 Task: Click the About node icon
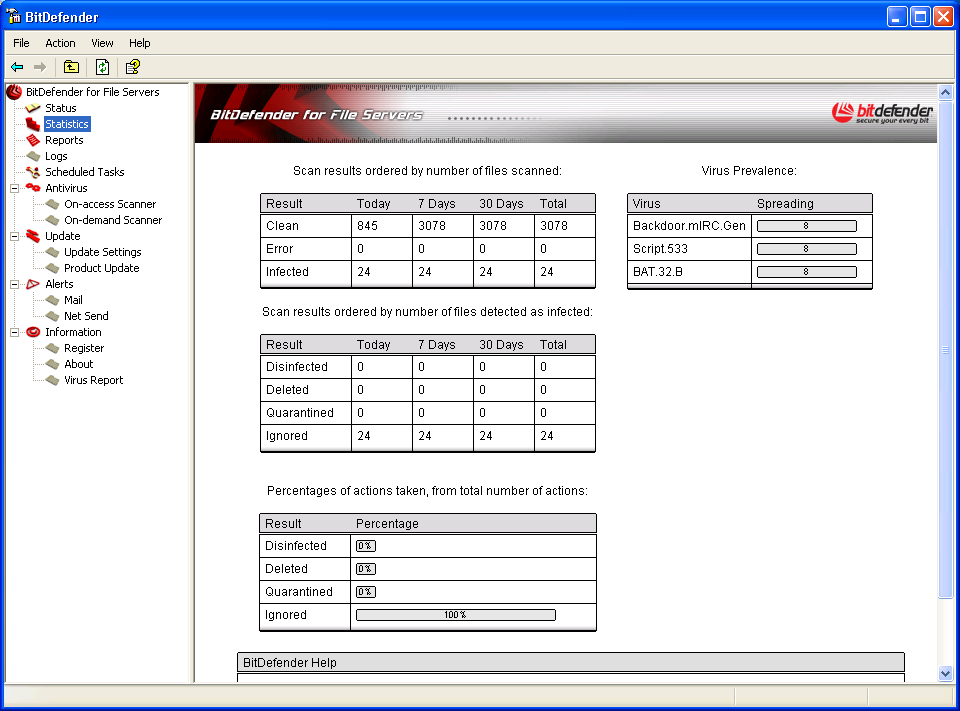[53, 364]
